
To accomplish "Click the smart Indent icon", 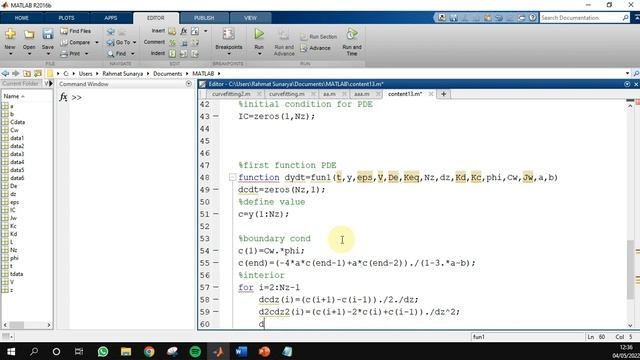I will pyautogui.click(x=172, y=53).
